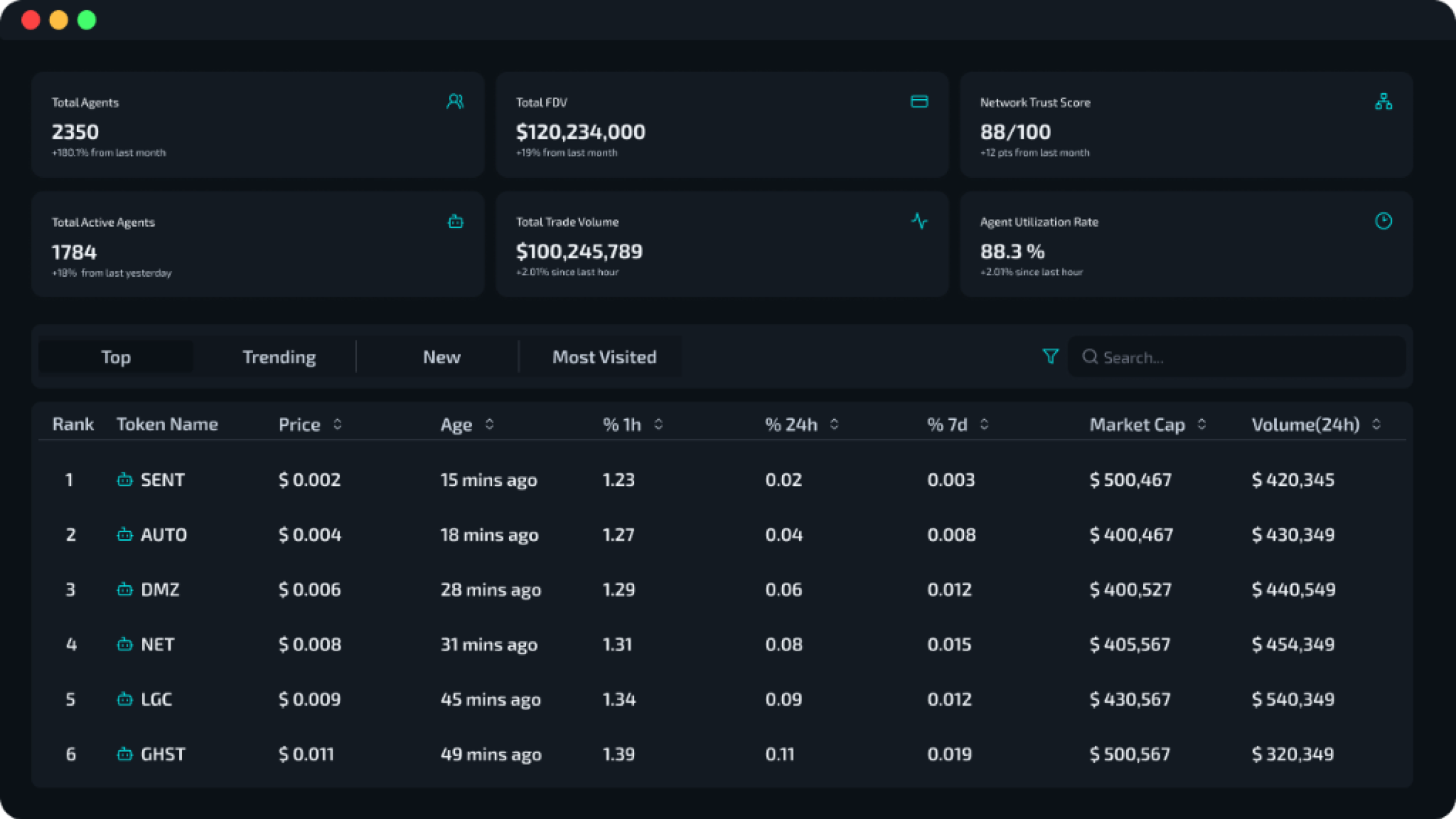Switch to the Trending tab

coord(279,357)
